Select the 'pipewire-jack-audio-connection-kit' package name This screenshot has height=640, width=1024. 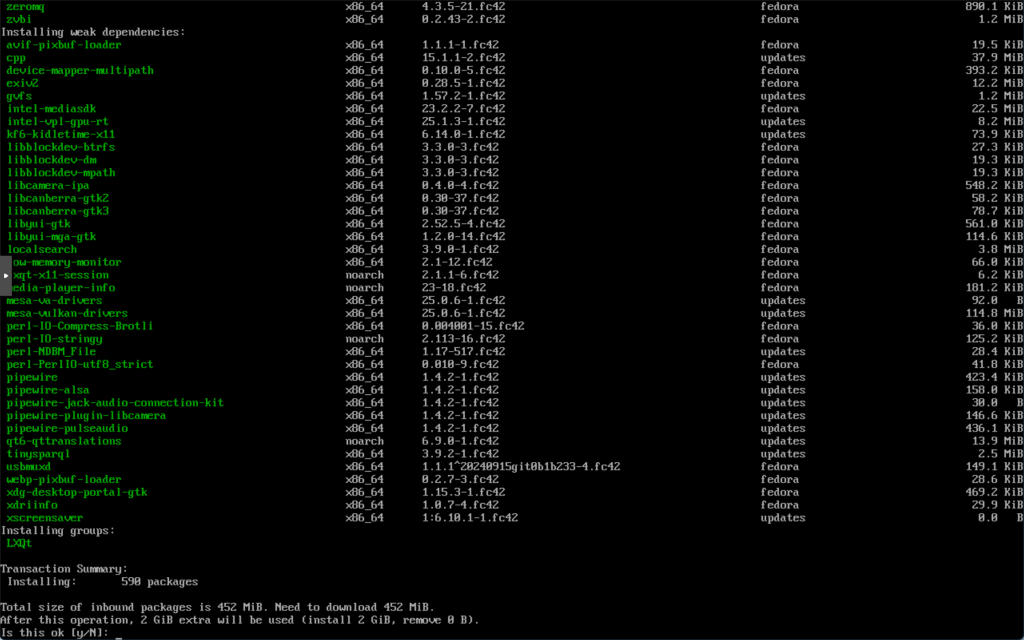pyautogui.click(x=115, y=403)
